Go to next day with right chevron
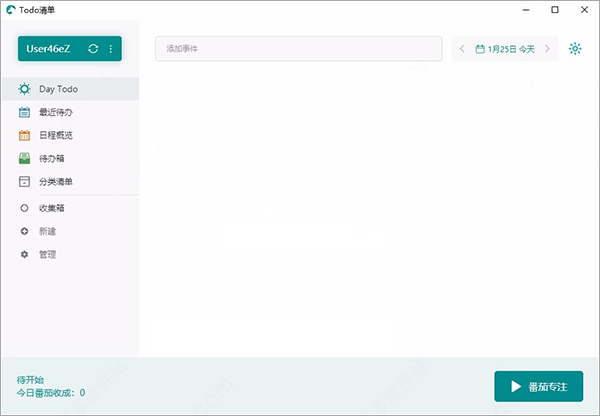 (547, 49)
